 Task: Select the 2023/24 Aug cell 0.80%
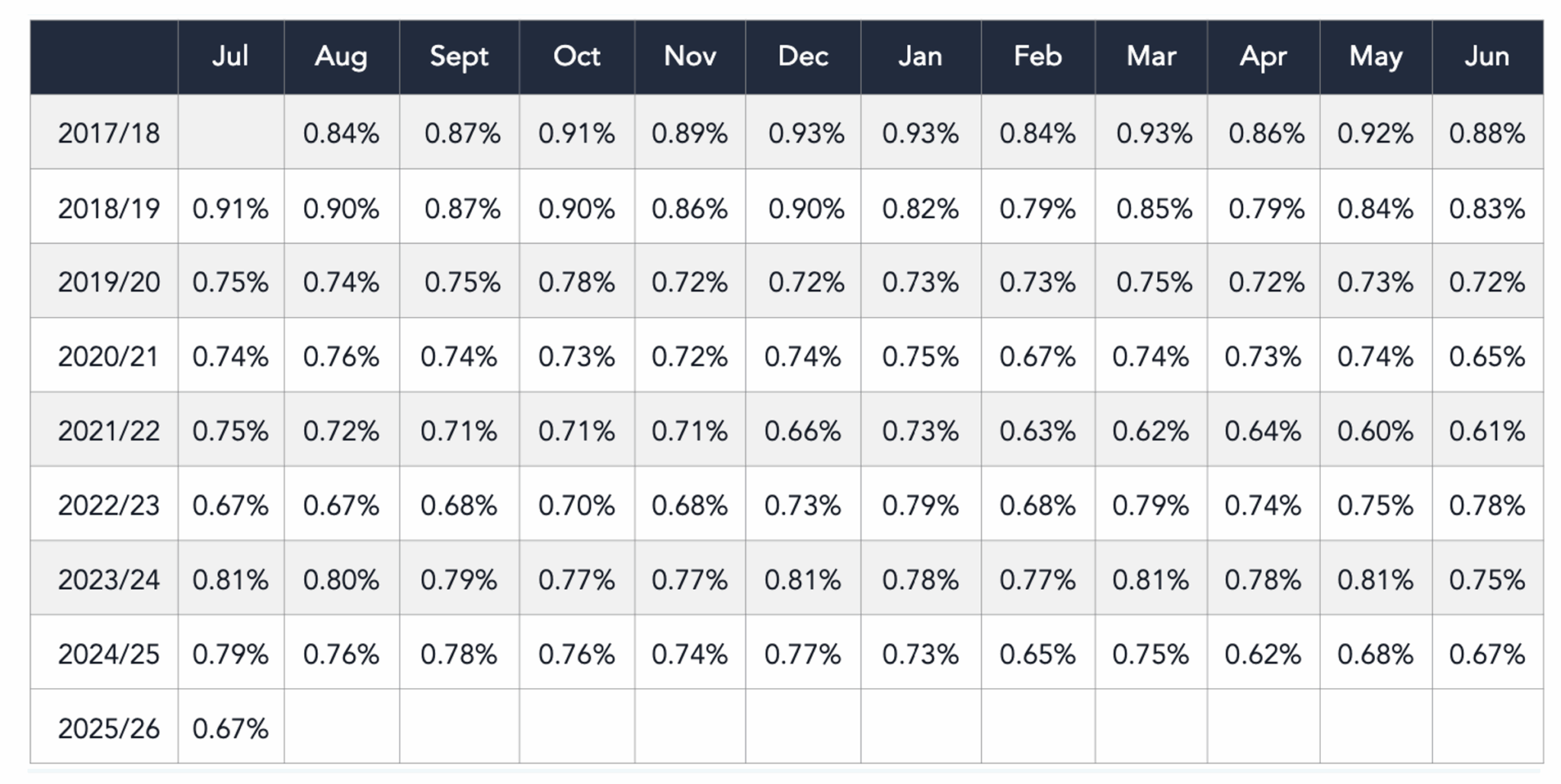(341, 580)
